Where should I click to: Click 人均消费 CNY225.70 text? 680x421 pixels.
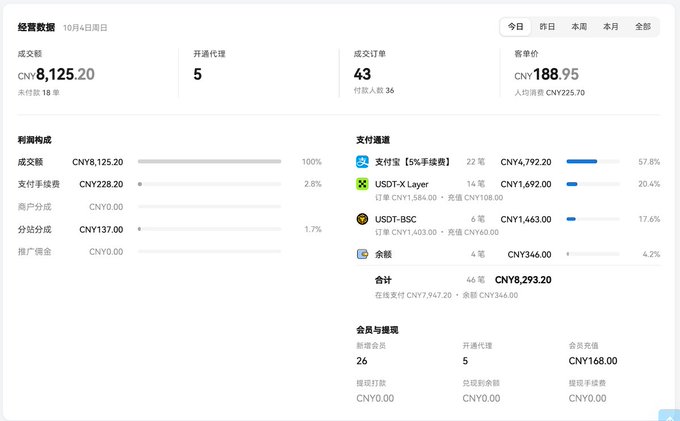(549, 93)
